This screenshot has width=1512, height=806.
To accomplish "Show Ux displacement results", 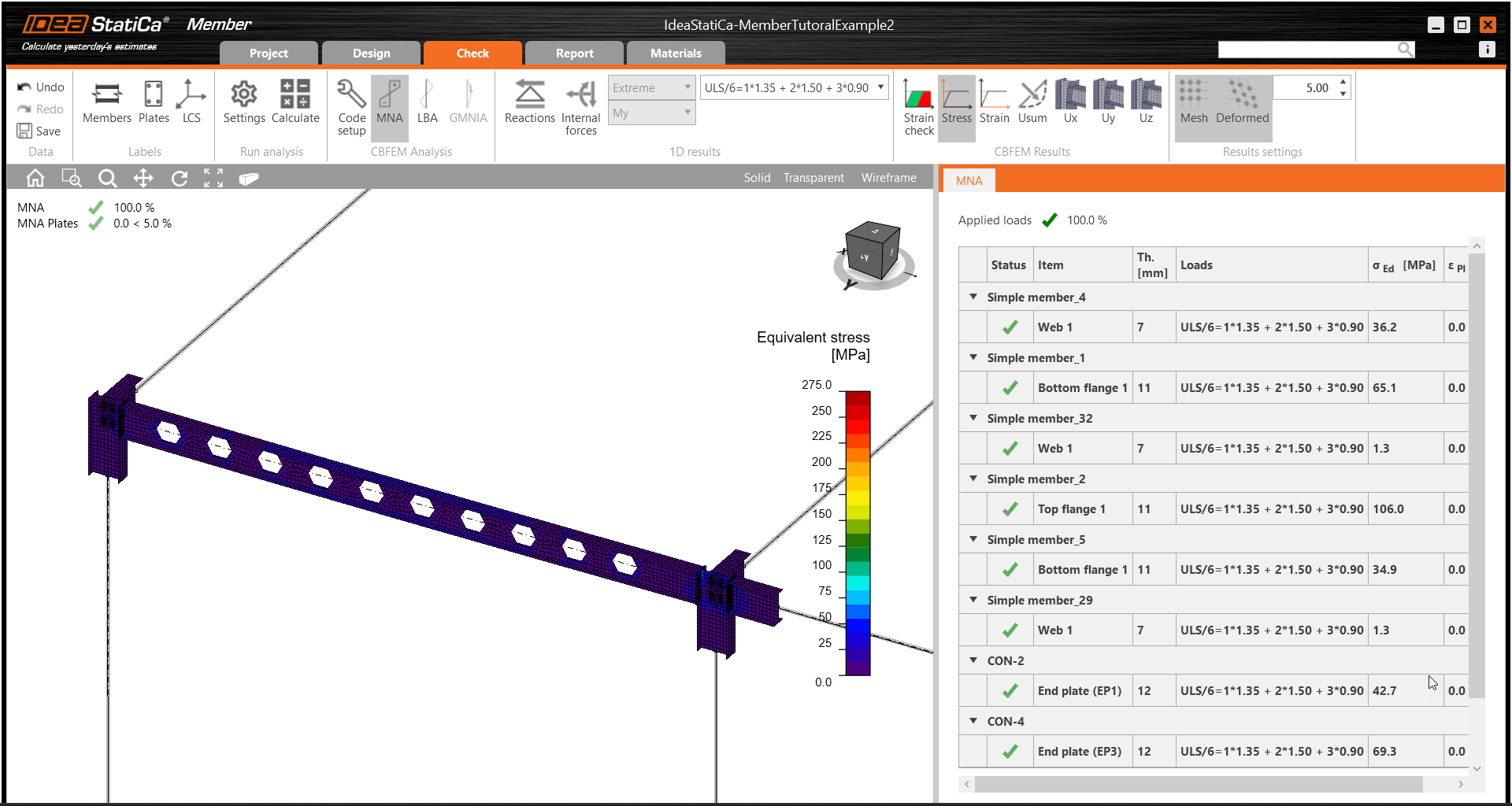I will click(x=1070, y=102).
